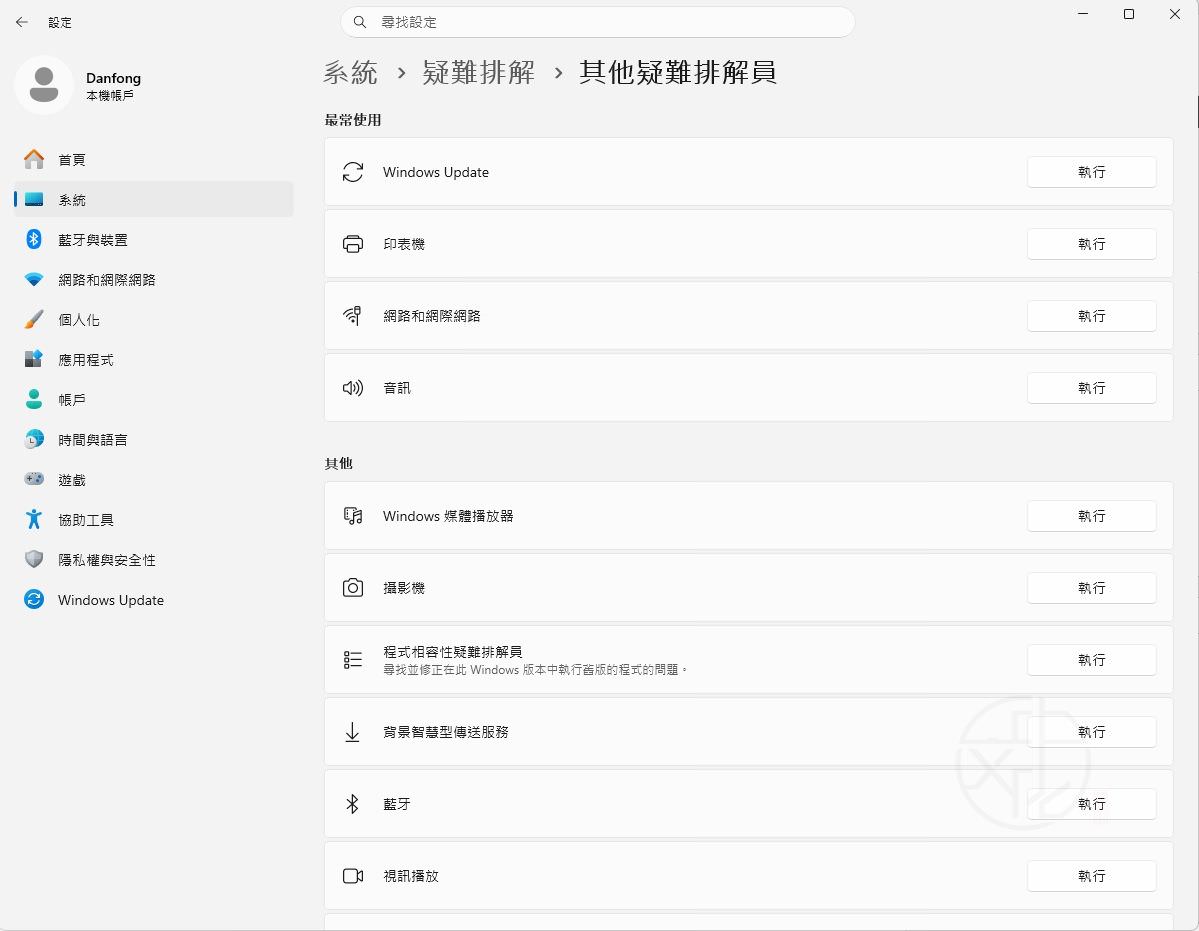Click the 其他疑難排解員 page title
1199x931 pixels.
click(677, 73)
